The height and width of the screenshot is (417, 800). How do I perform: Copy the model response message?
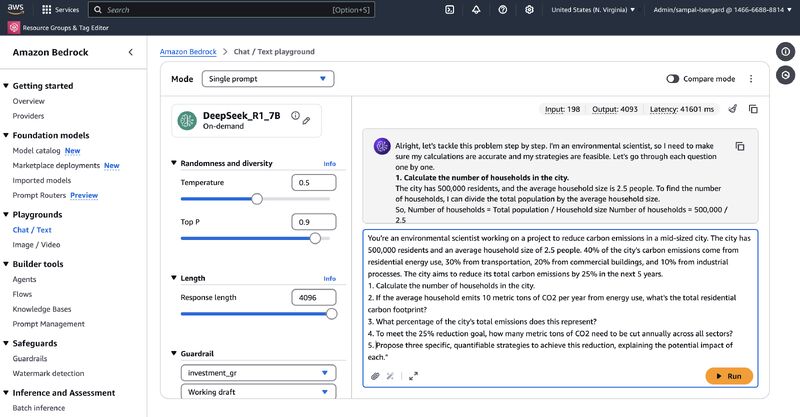[740, 146]
